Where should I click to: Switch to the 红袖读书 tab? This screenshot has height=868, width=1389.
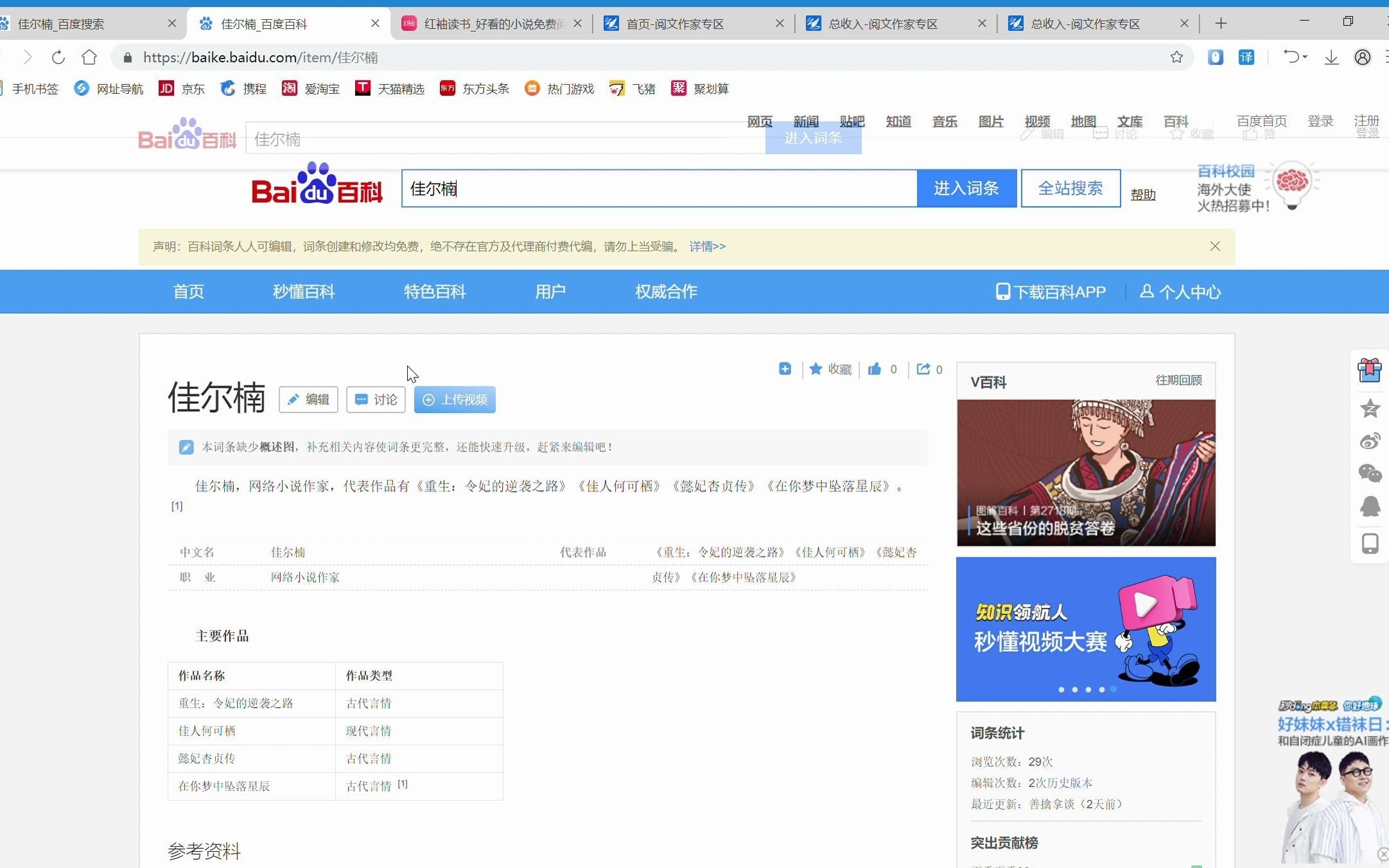tap(491, 24)
